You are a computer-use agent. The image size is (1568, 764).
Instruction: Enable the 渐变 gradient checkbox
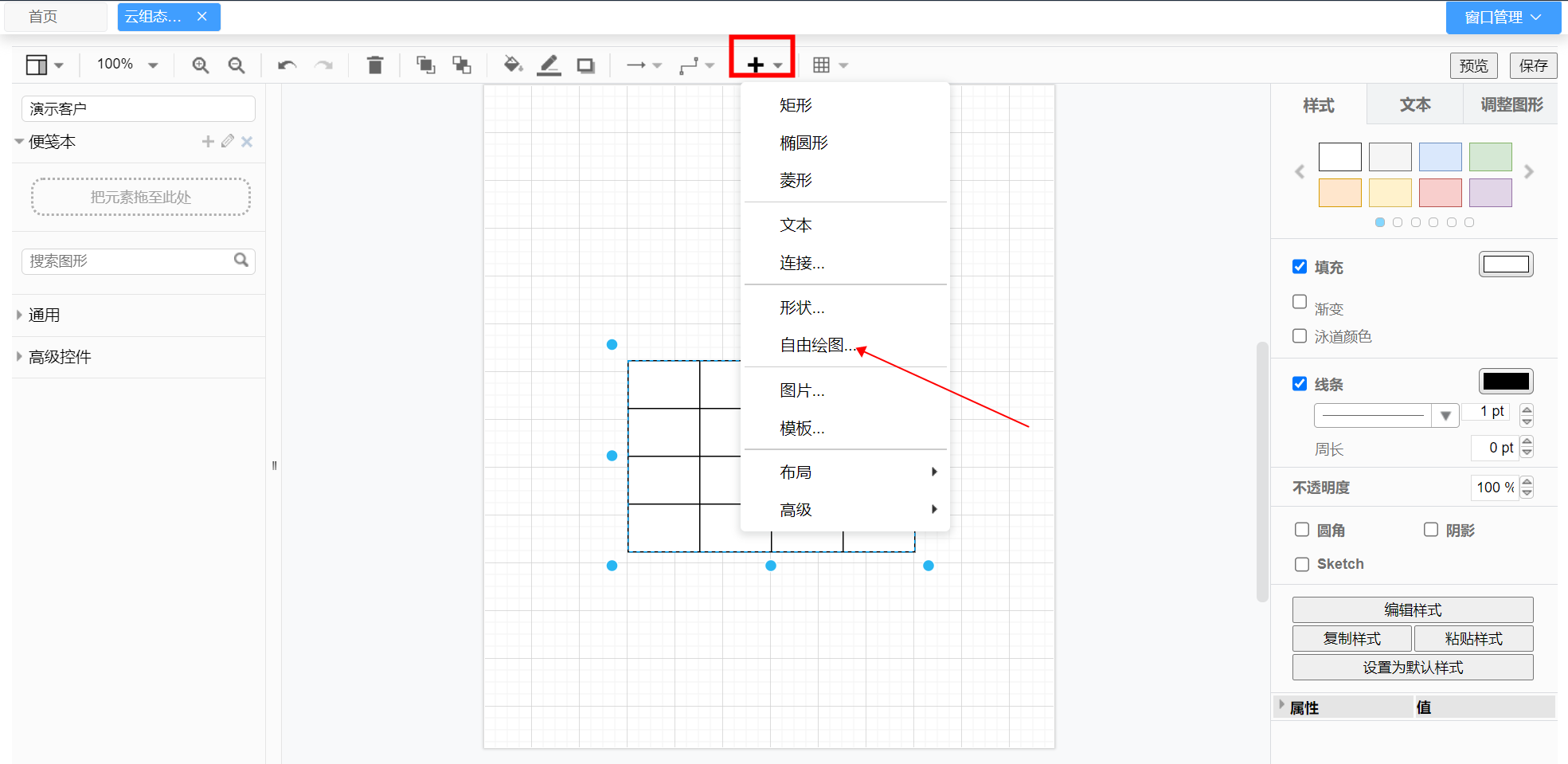click(x=1300, y=302)
